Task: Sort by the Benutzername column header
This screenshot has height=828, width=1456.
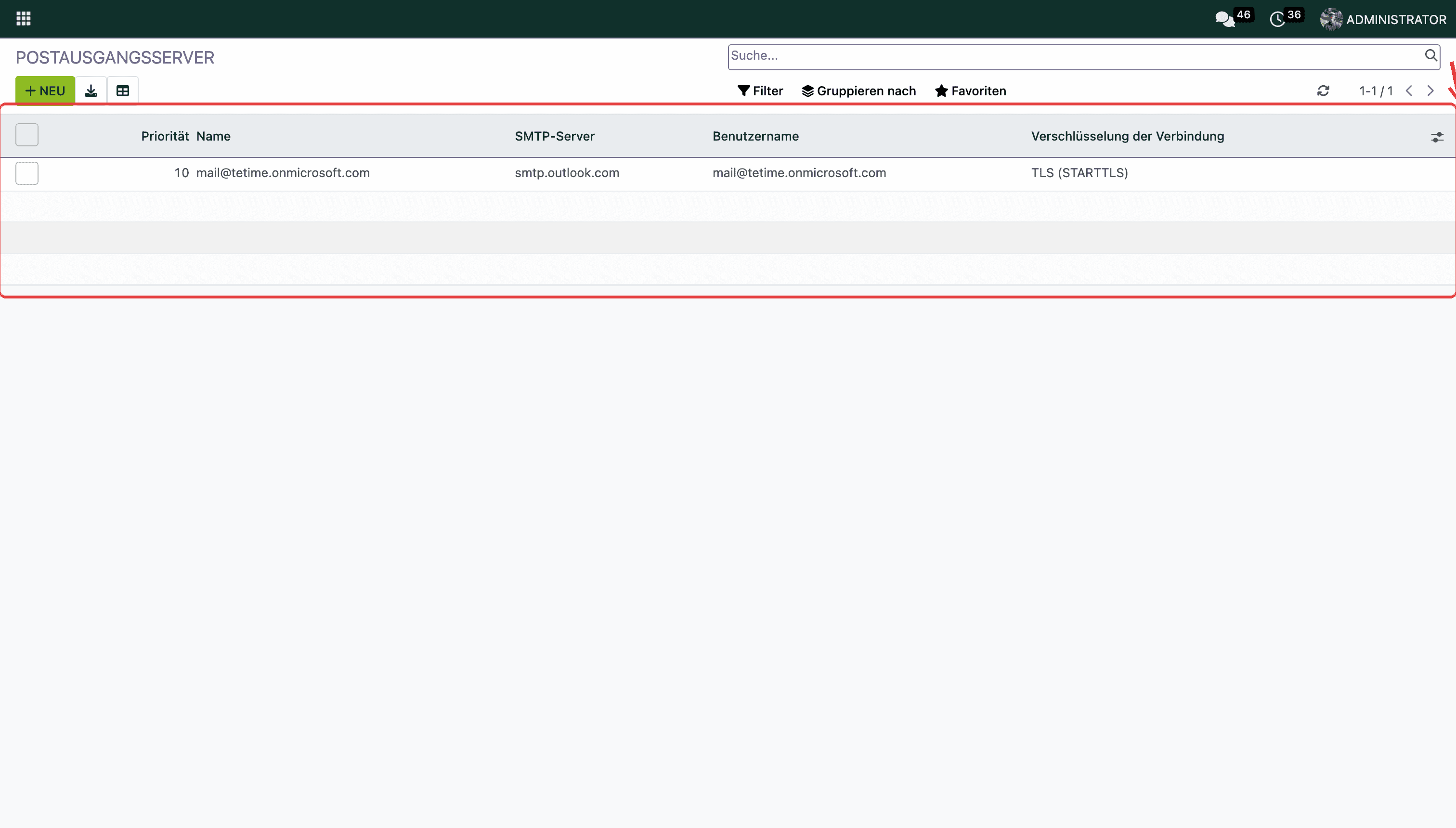Action: (x=755, y=136)
